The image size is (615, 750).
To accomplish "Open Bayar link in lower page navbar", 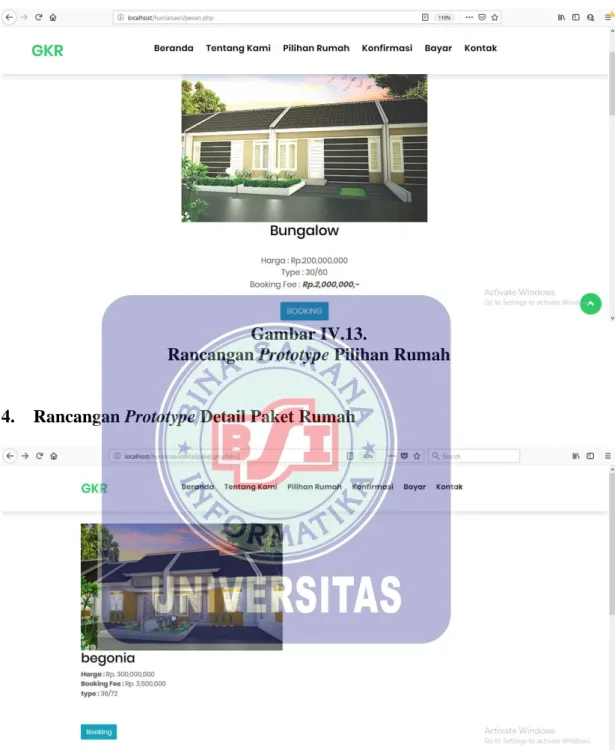I will coord(414,486).
